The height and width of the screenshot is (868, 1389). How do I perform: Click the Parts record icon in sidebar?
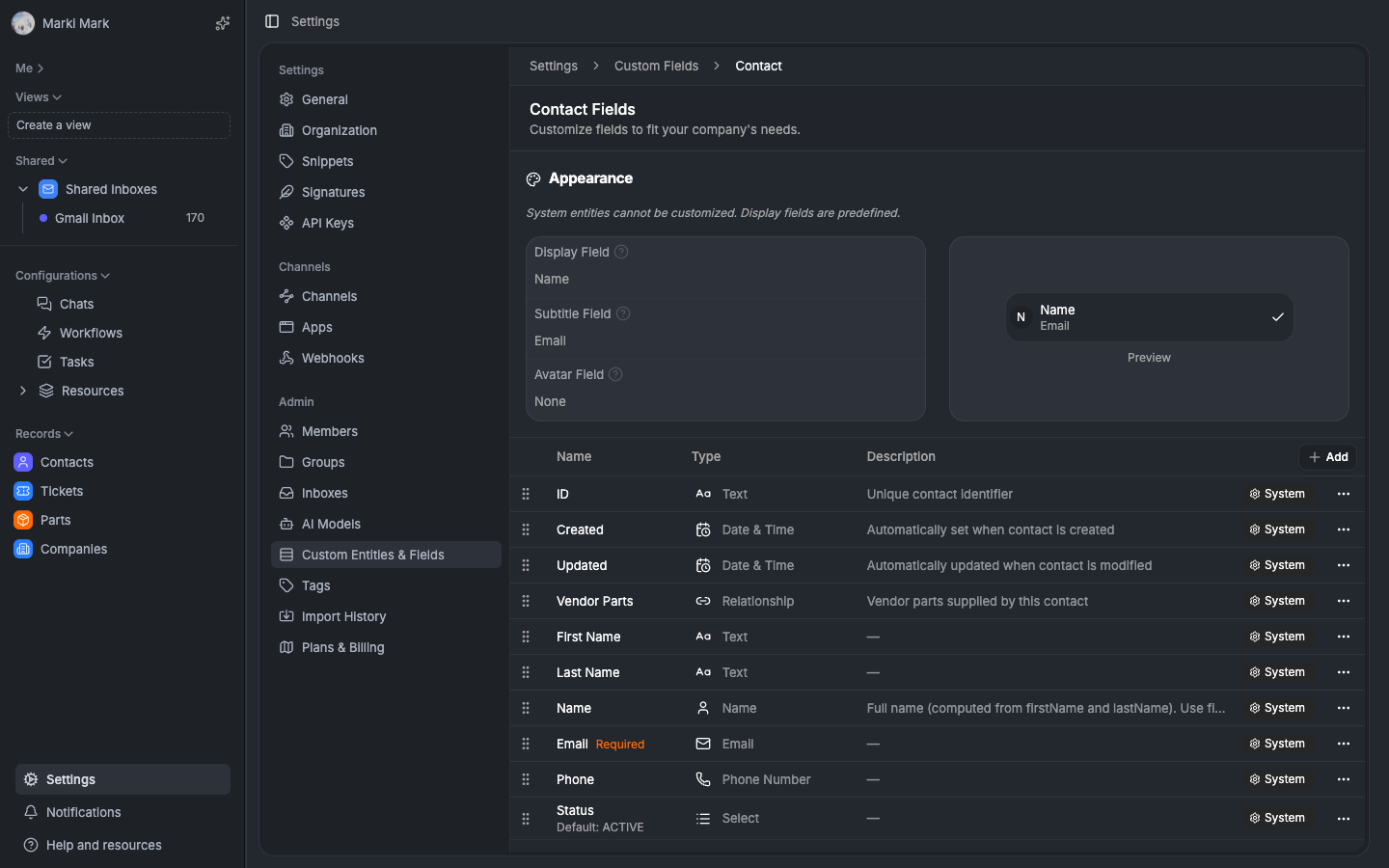pyautogui.click(x=23, y=520)
